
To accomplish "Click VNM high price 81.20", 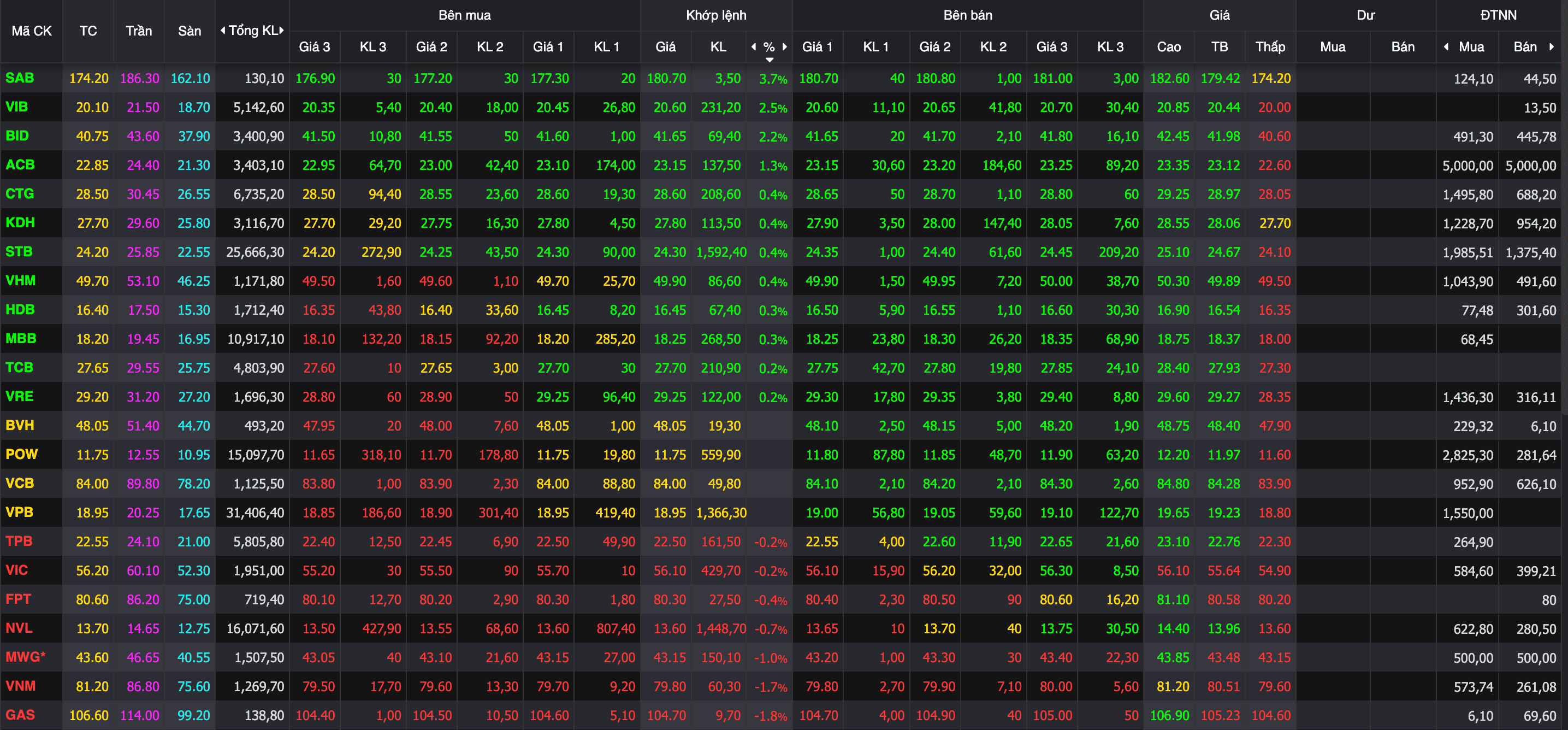I will 1173,687.
